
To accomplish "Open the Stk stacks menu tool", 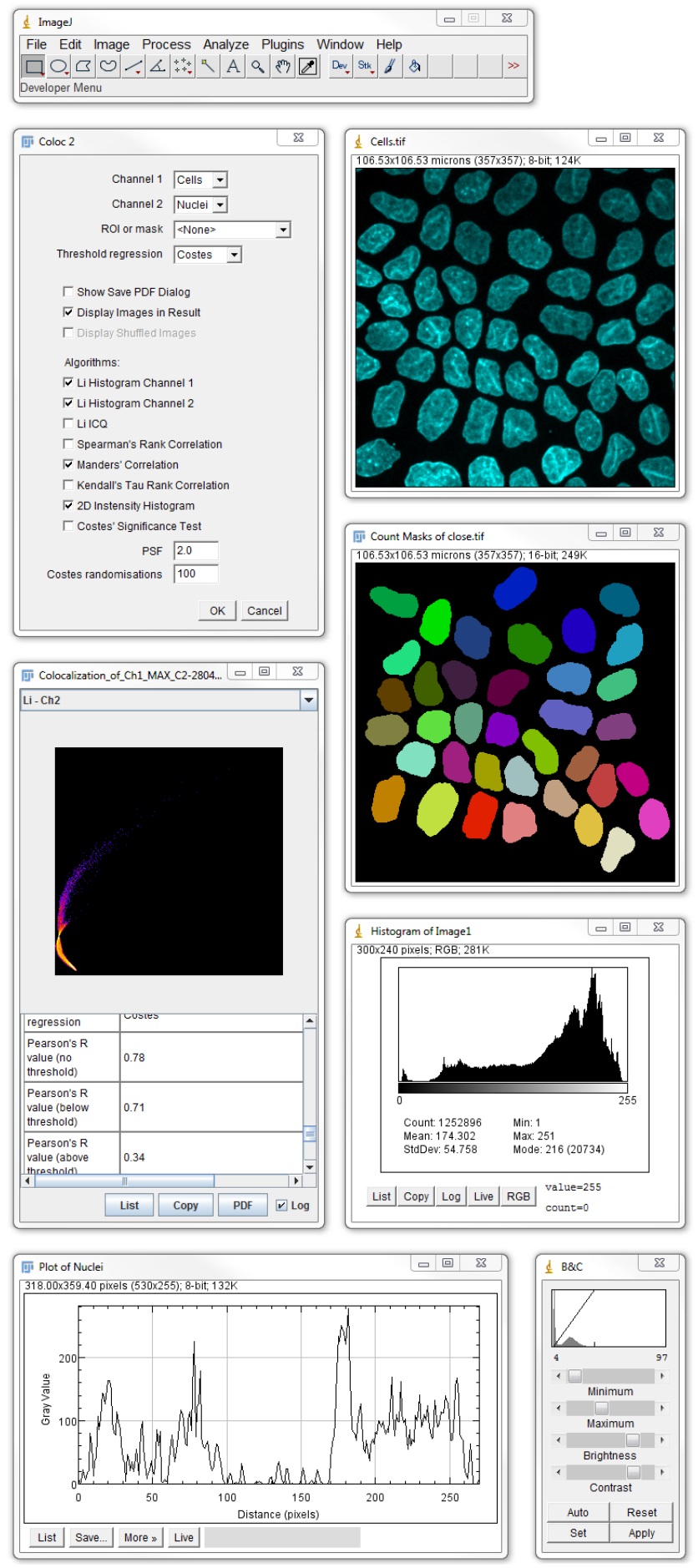I will tap(365, 66).
